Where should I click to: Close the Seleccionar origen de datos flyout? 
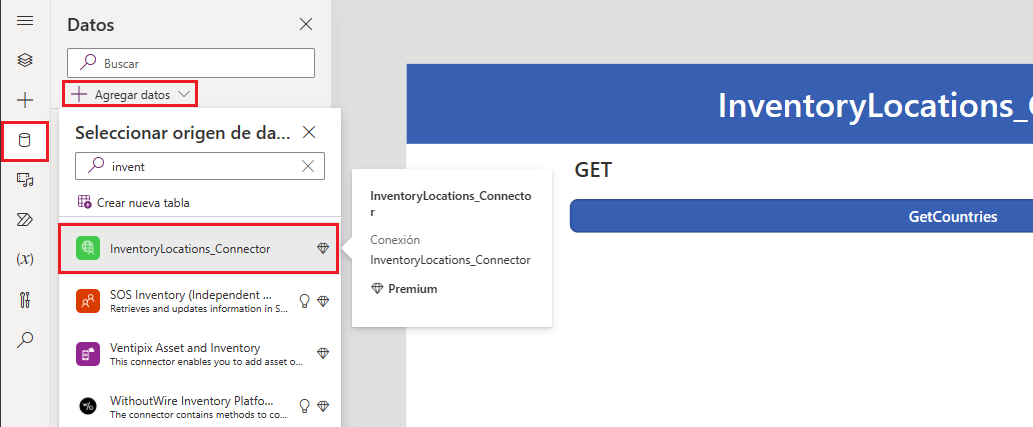tap(309, 132)
